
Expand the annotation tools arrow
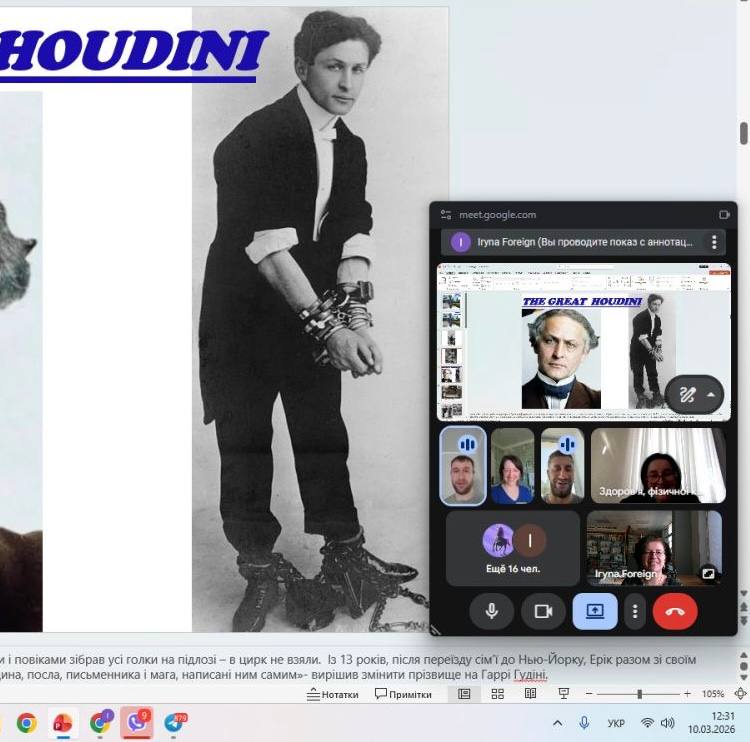tap(711, 394)
